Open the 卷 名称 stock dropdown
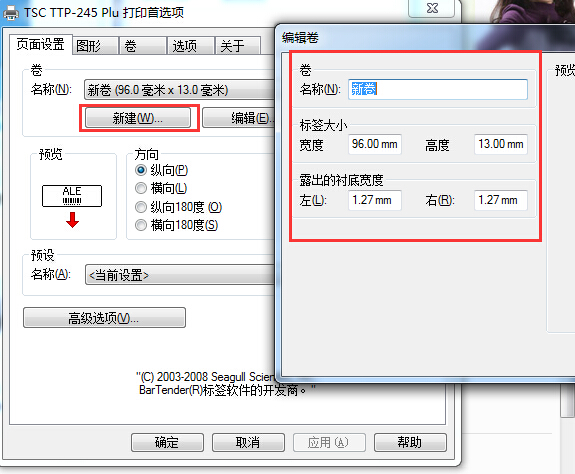The height and width of the screenshot is (474, 575). (x=179, y=90)
